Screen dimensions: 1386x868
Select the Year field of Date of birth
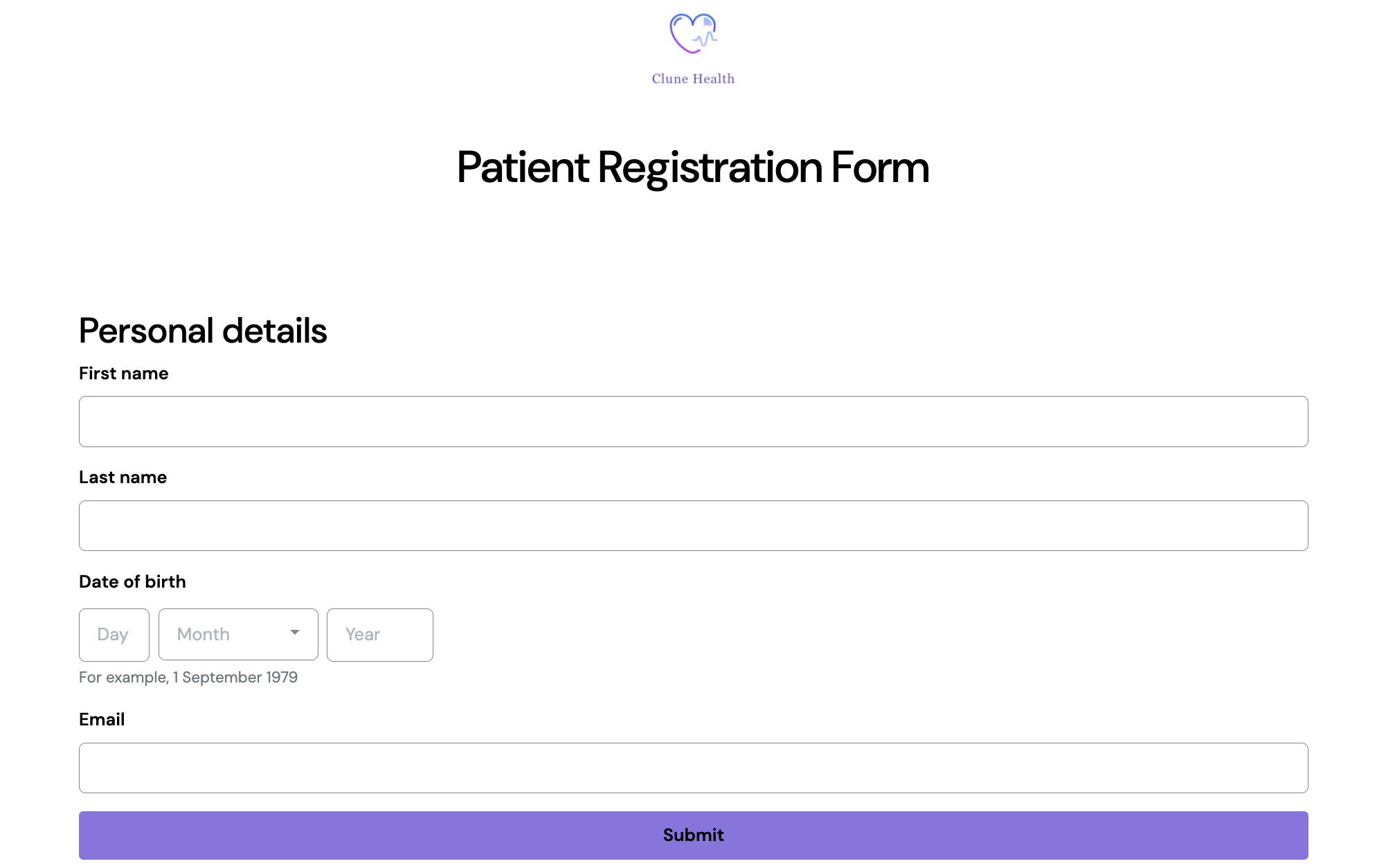click(x=380, y=635)
